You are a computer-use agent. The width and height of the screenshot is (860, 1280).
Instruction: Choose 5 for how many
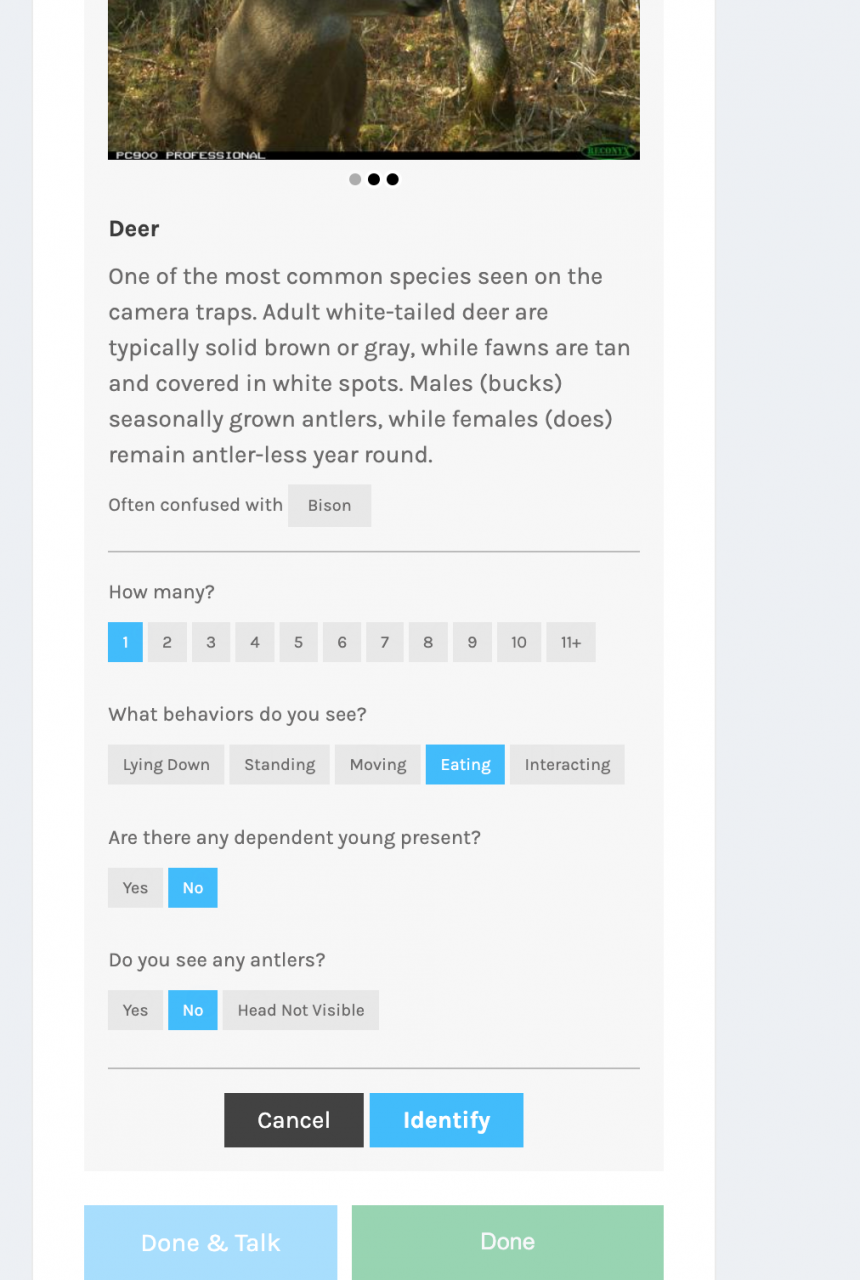coord(298,643)
